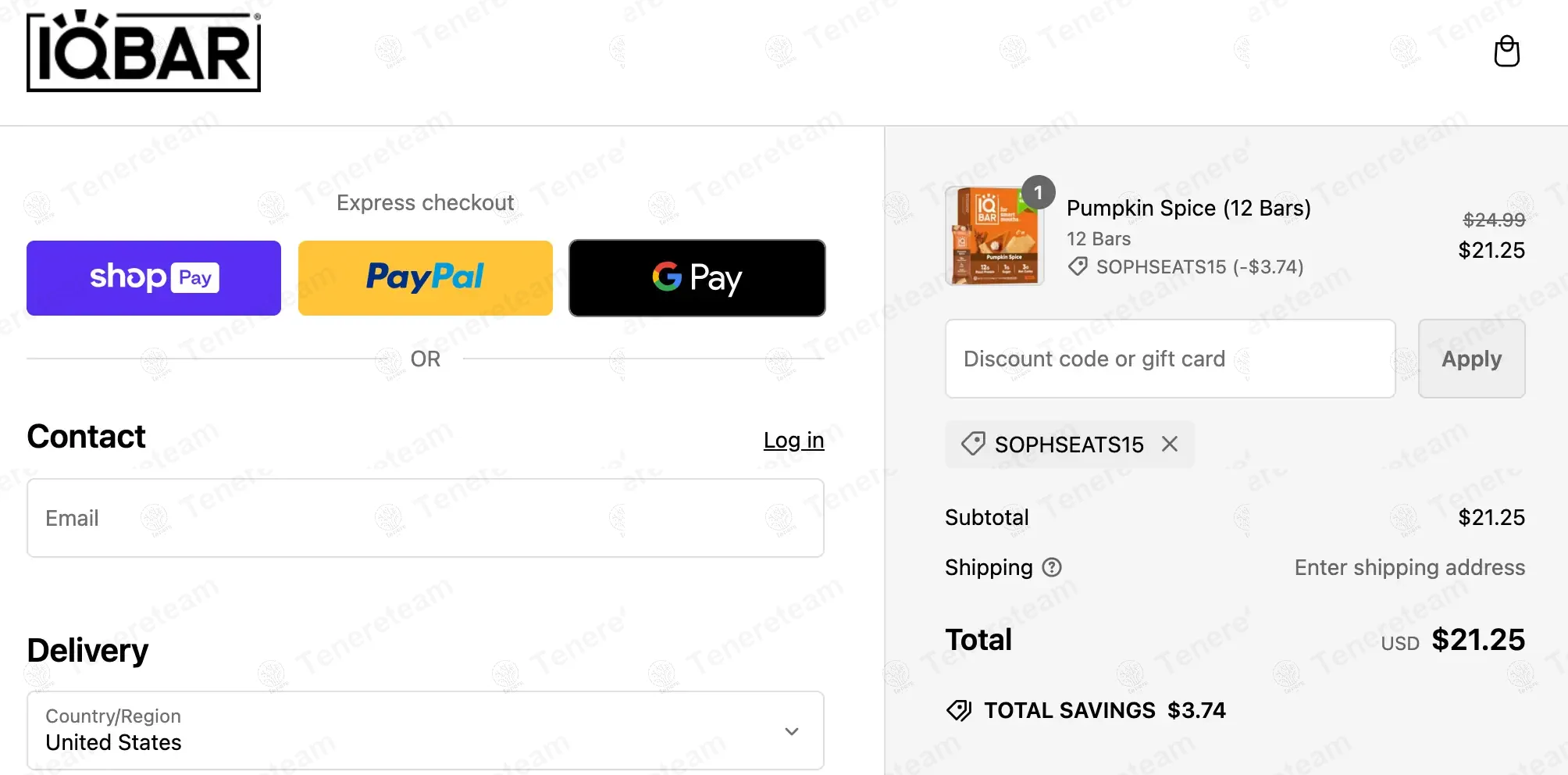Choose the Google Pay express button
Viewport: 1568px width, 775px height.
pyautogui.click(x=697, y=278)
